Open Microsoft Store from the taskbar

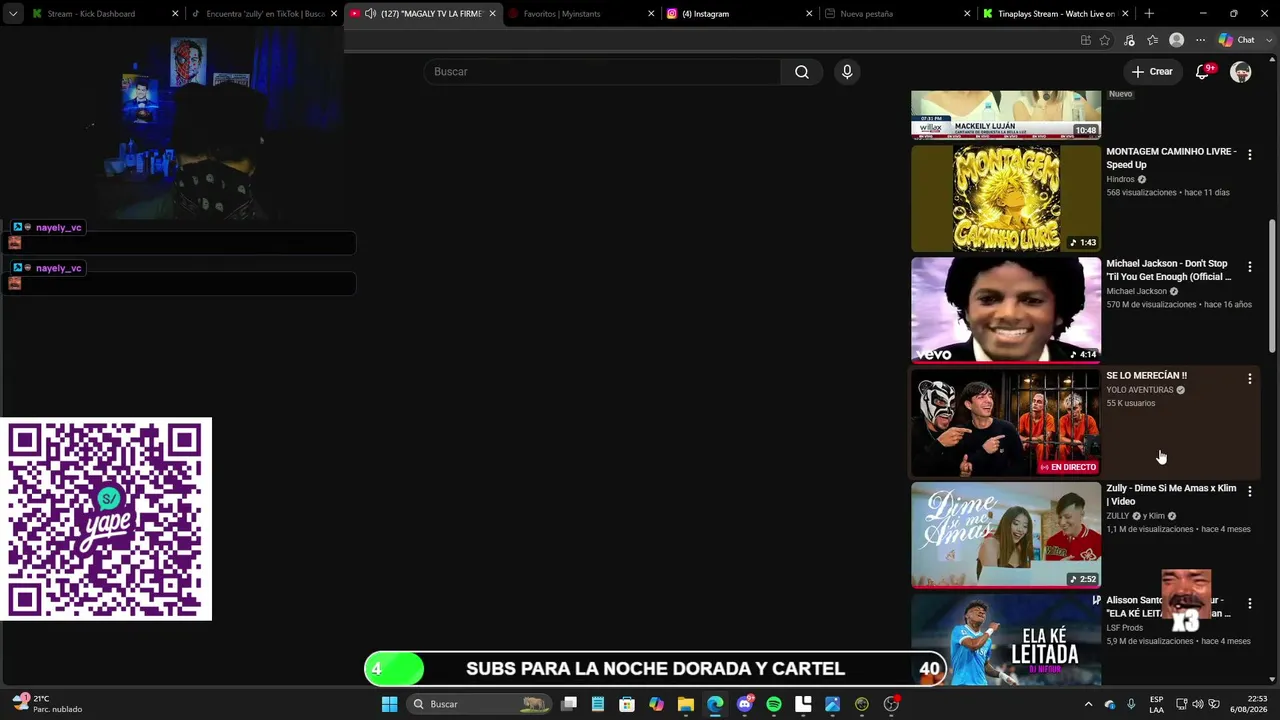pyautogui.click(x=627, y=704)
